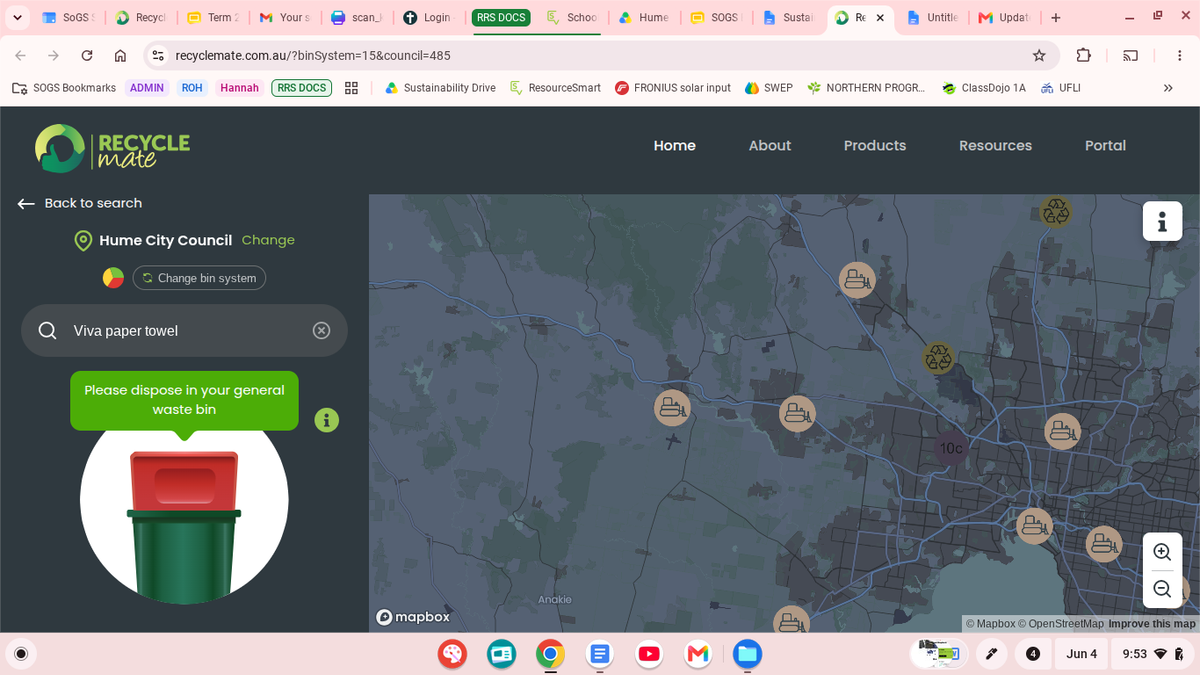This screenshot has width=1200, height=675.
Task: Bookmark this page with the star icon
Action: tap(1039, 56)
